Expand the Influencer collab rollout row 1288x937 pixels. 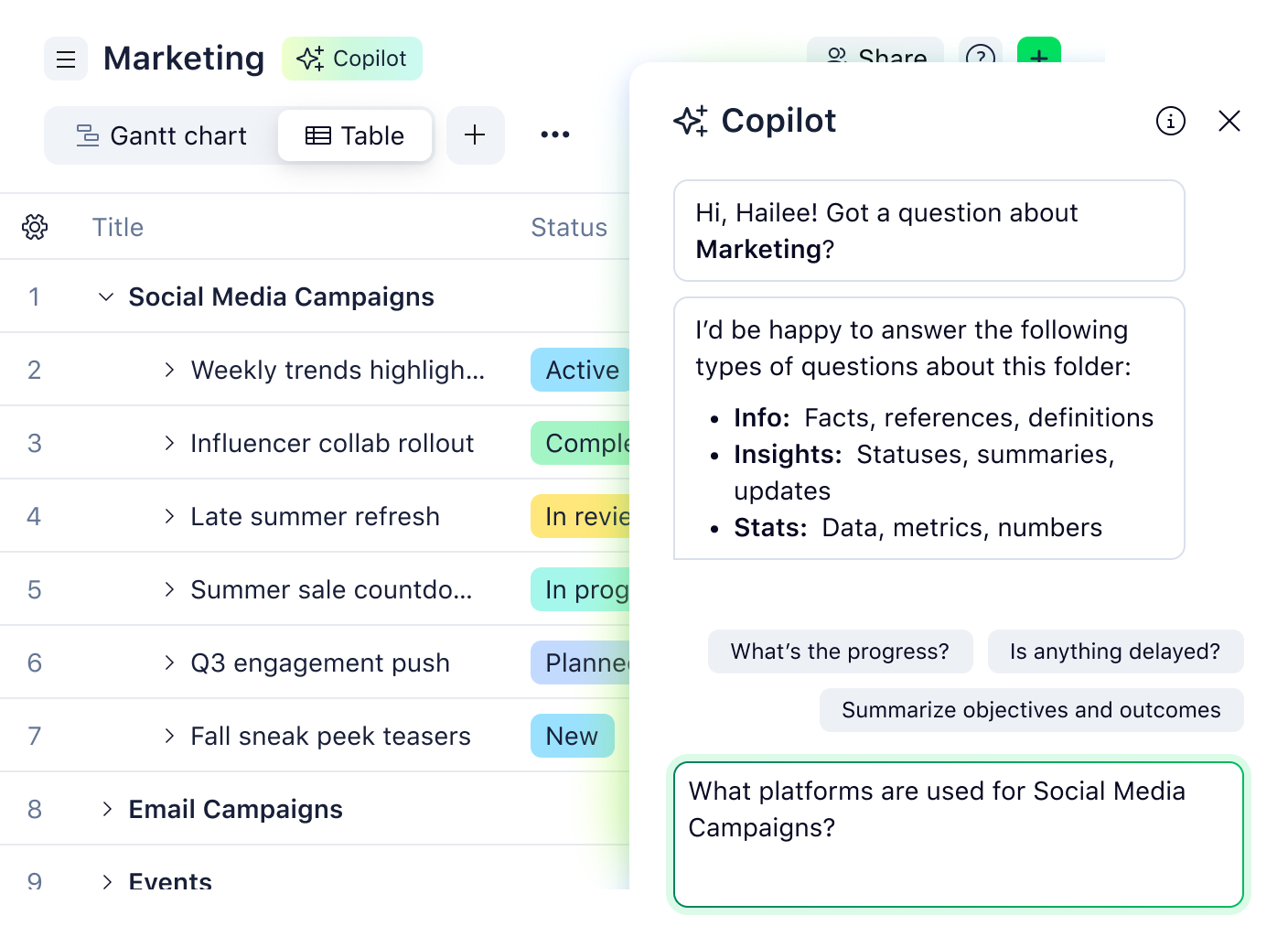pos(169,443)
